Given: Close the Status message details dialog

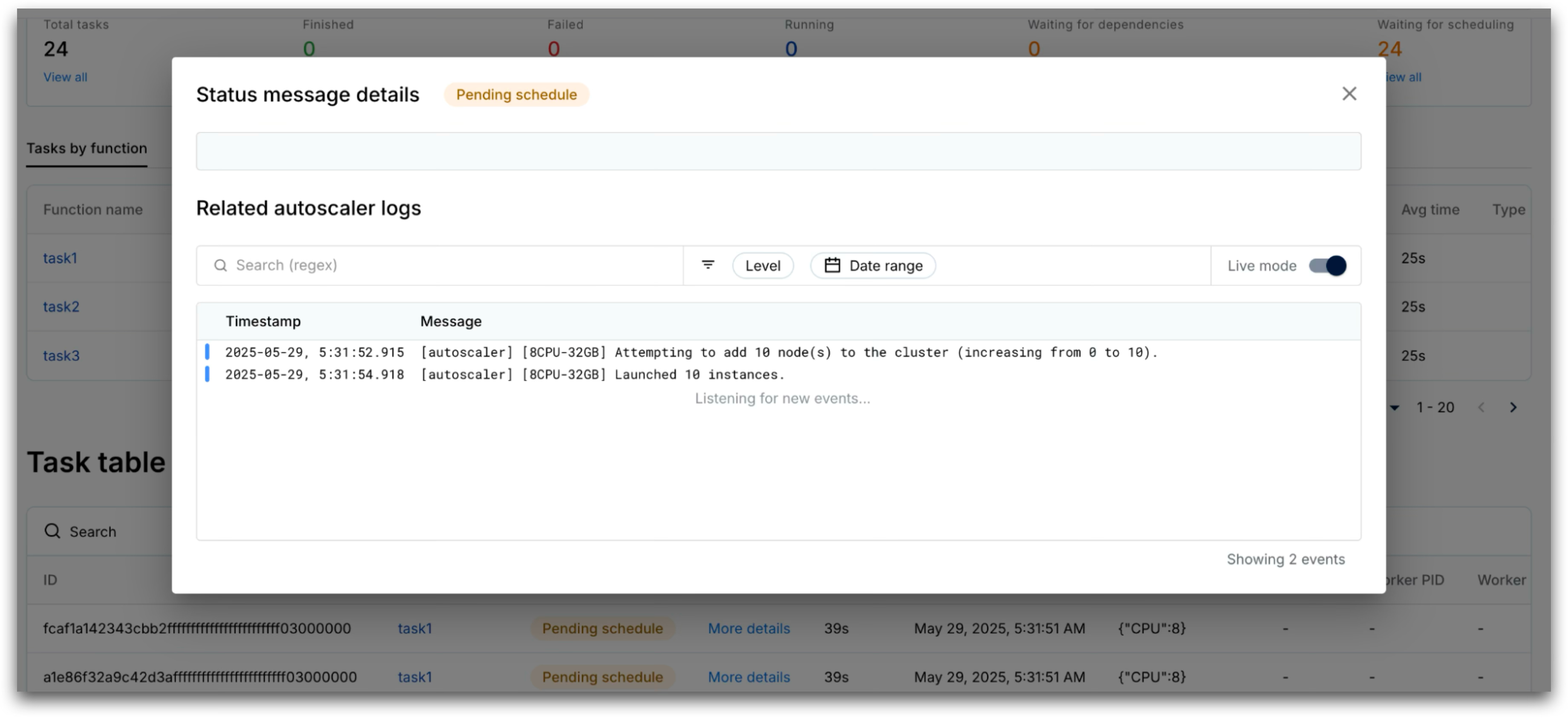Looking at the screenshot, I should (x=1349, y=94).
